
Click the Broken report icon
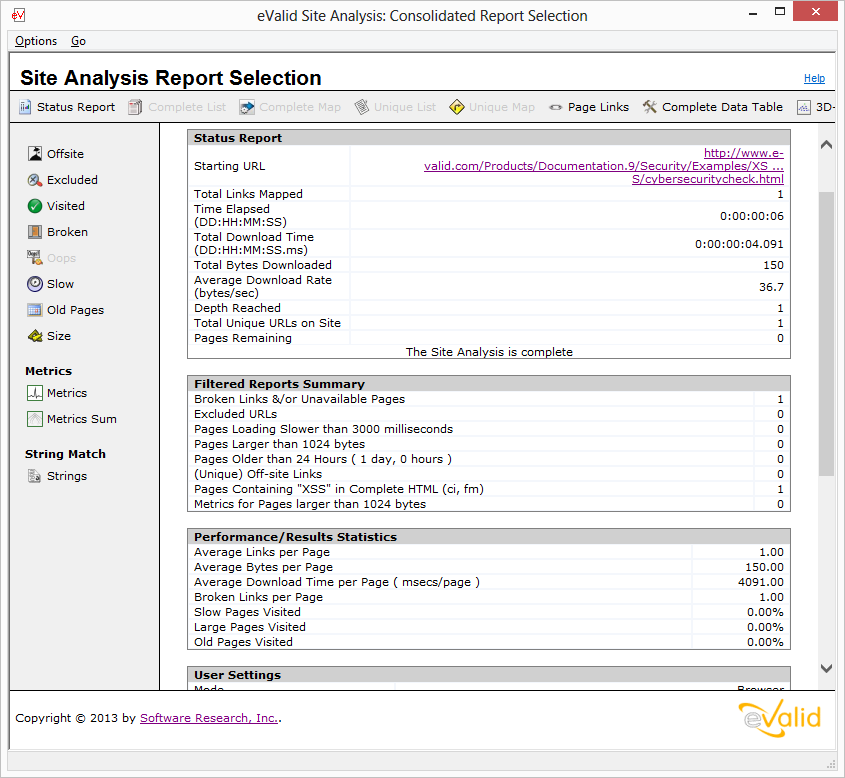35,232
